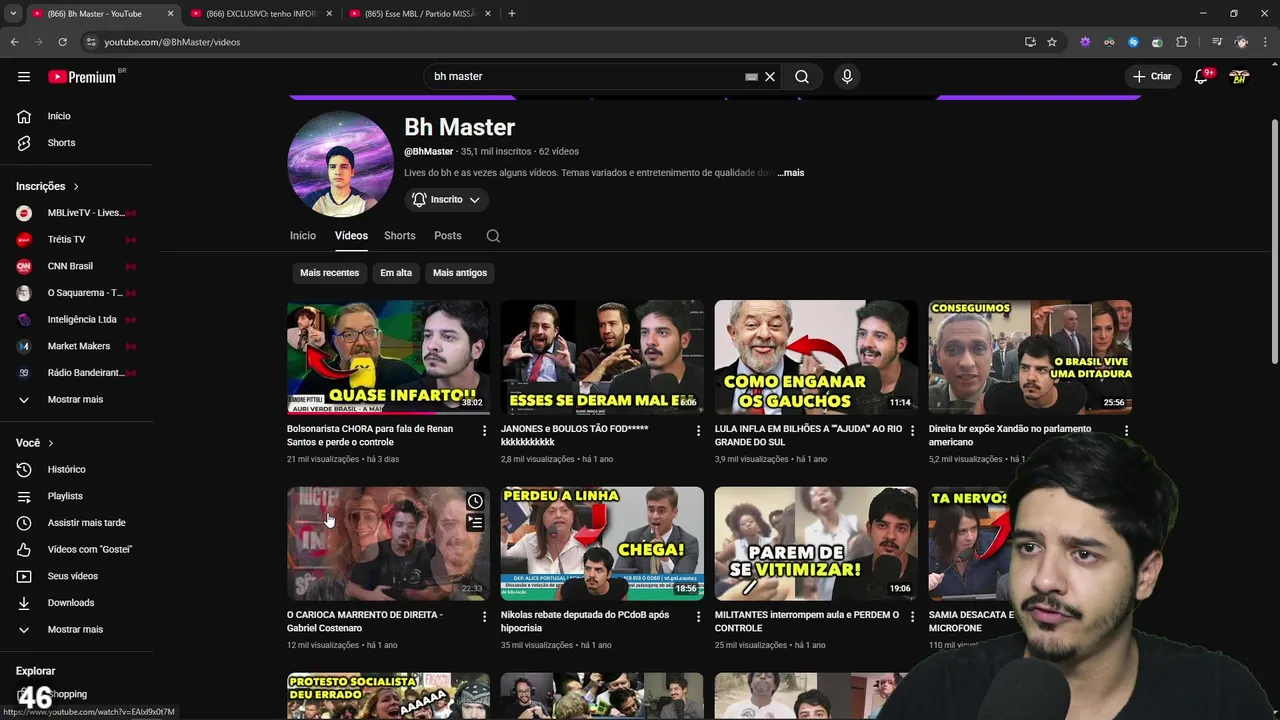Open PERDEU A LINHA video thumbnail
This screenshot has height=720, width=1280.
(x=602, y=543)
